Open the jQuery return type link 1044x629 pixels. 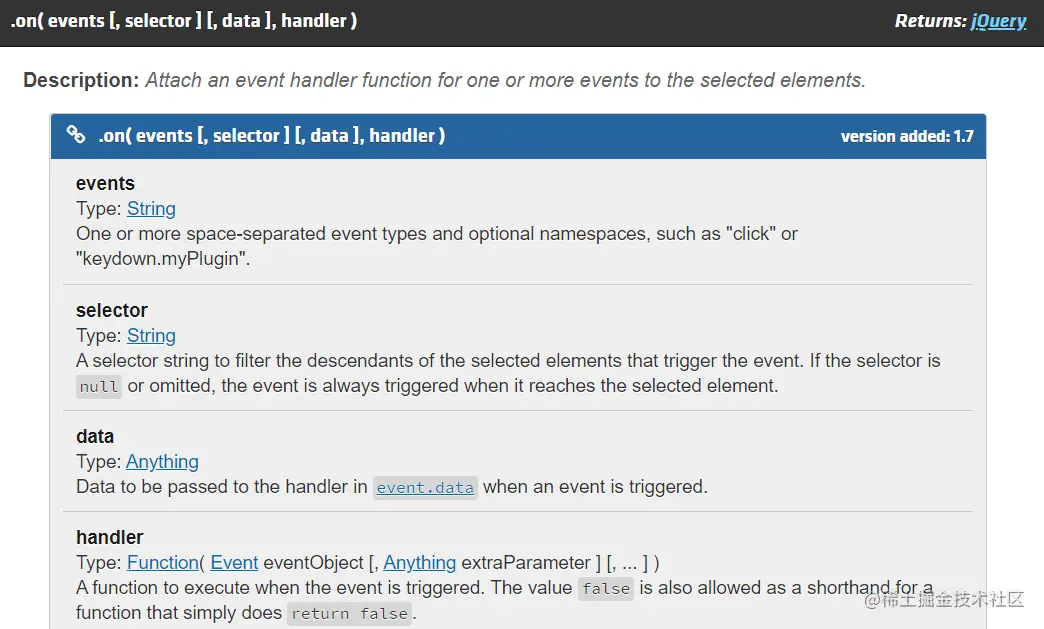tap(998, 21)
